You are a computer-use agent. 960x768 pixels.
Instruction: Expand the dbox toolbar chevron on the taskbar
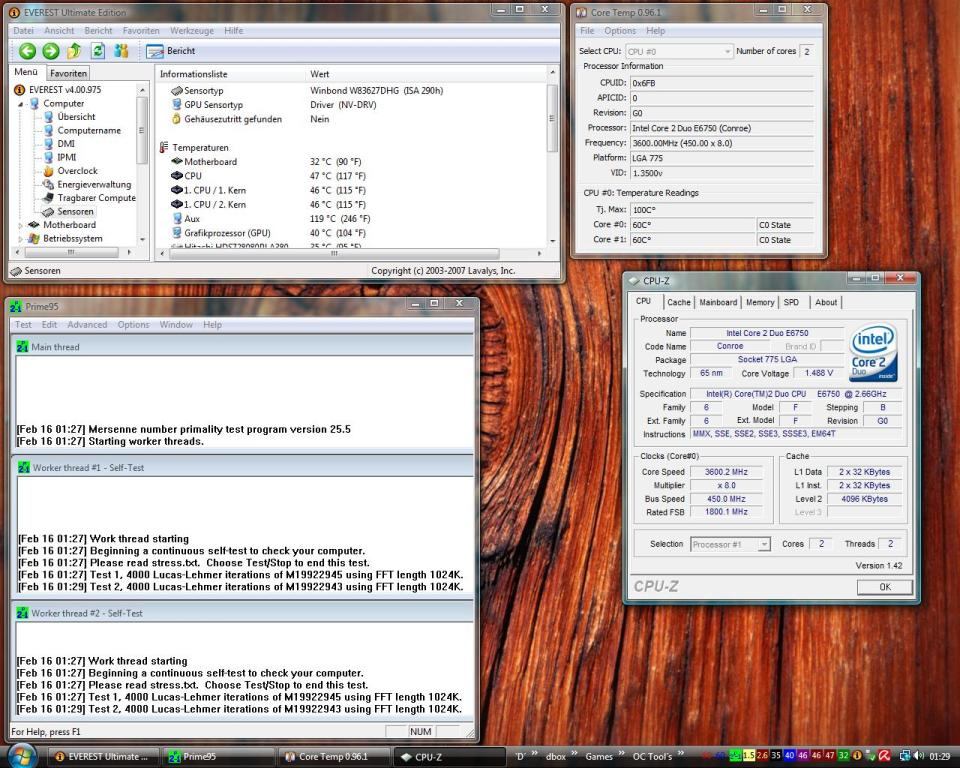pos(574,753)
